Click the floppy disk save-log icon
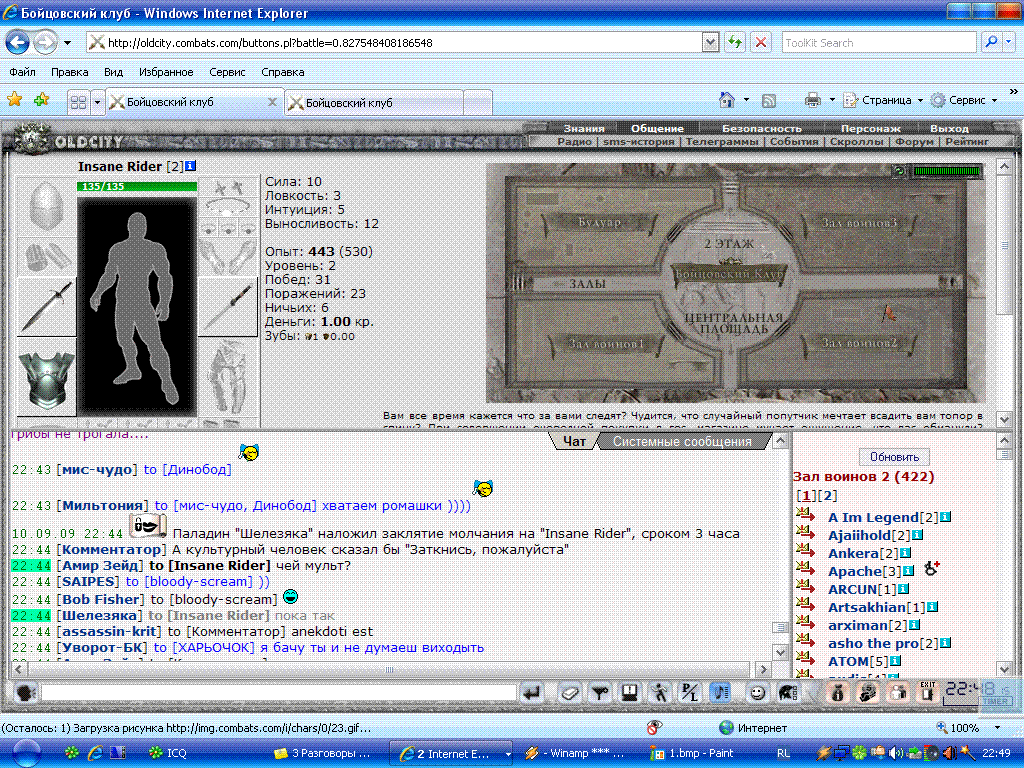This screenshot has width=1024, height=768. 630,692
